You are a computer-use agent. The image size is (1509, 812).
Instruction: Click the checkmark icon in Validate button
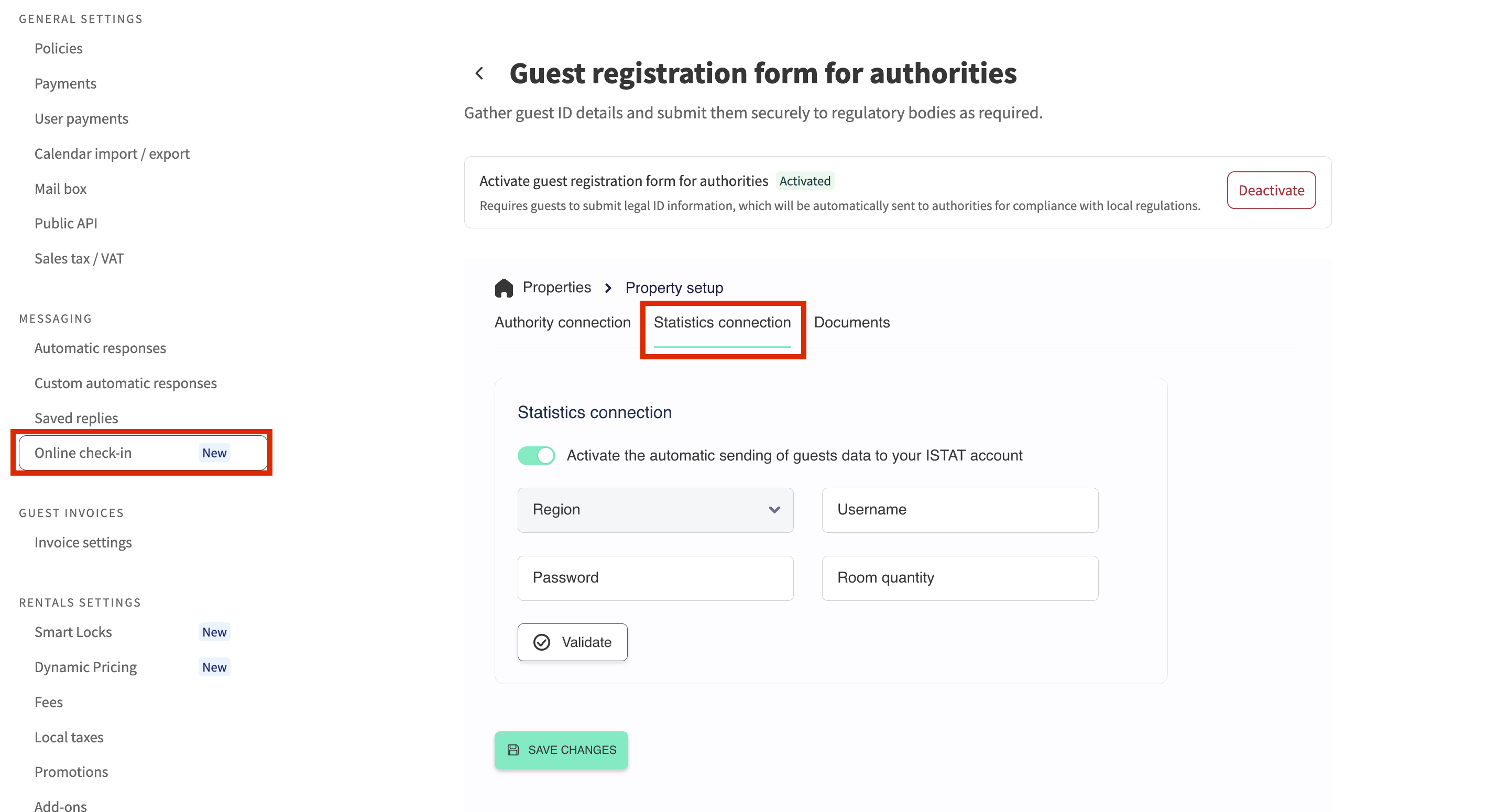[542, 642]
